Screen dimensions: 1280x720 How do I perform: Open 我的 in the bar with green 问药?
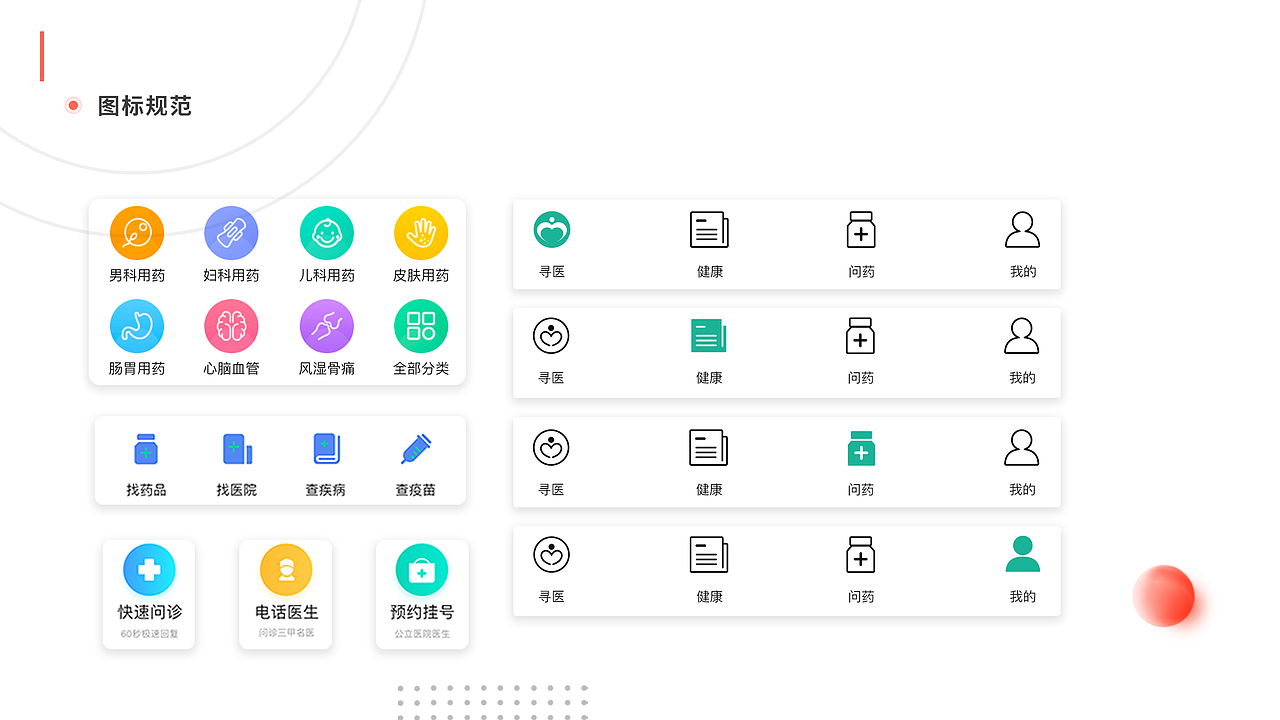(x=1022, y=462)
